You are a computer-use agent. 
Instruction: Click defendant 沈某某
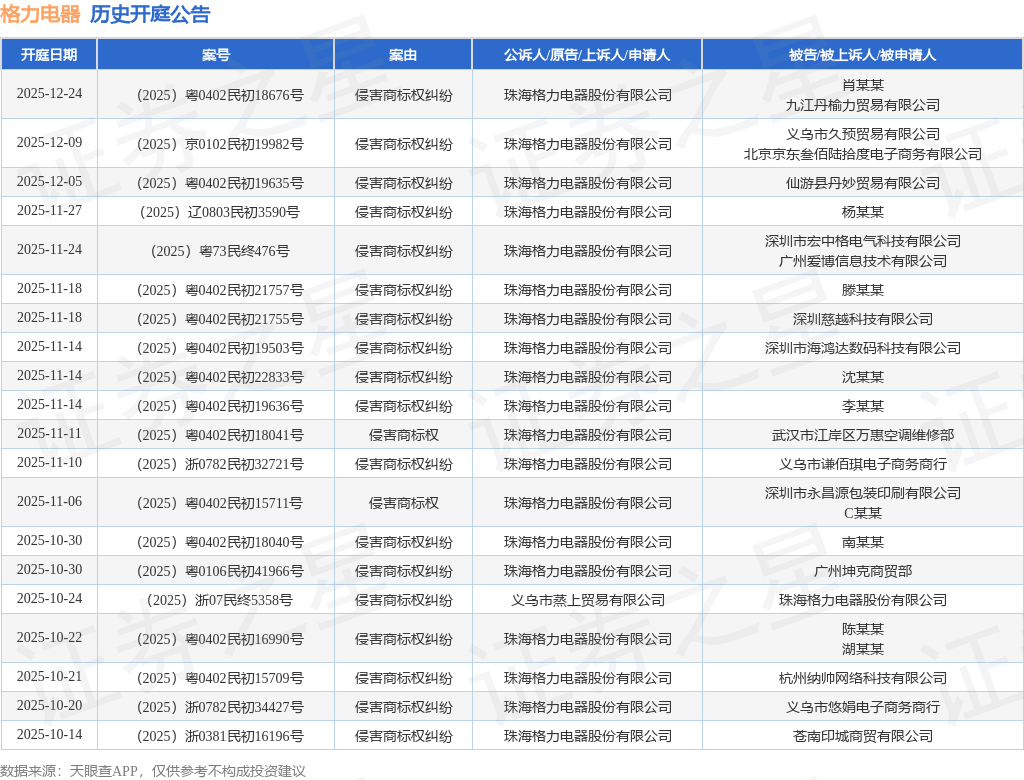(x=863, y=378)
